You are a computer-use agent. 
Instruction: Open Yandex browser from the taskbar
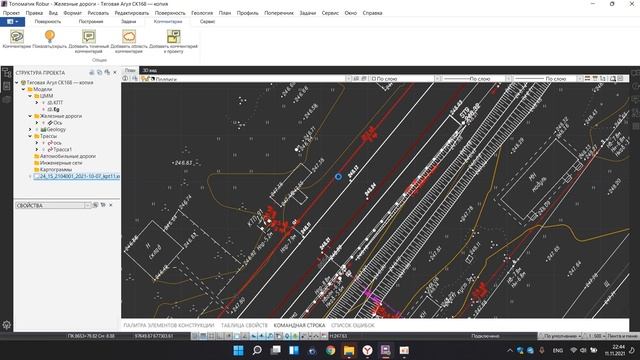(367, 350)
